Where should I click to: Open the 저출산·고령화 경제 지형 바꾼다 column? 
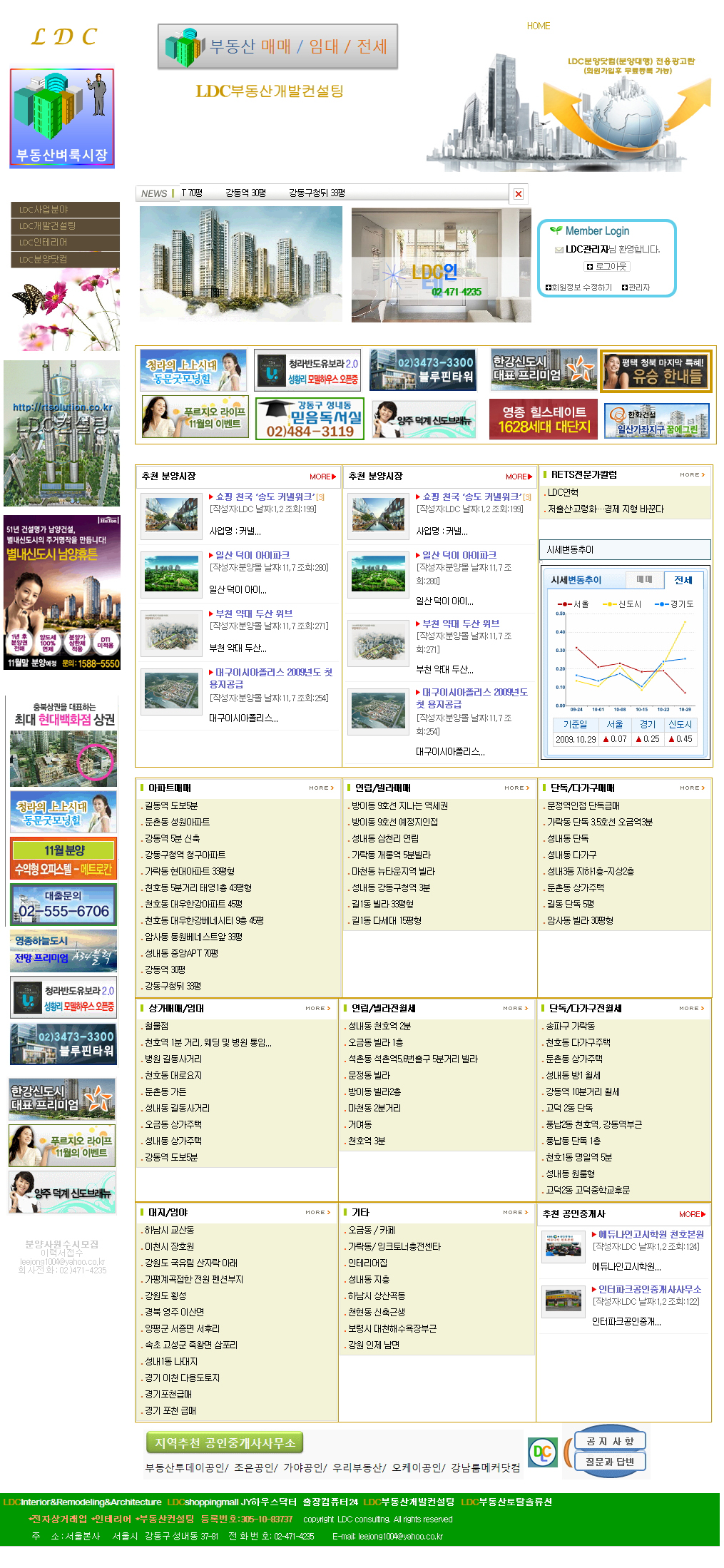(606, 509)
